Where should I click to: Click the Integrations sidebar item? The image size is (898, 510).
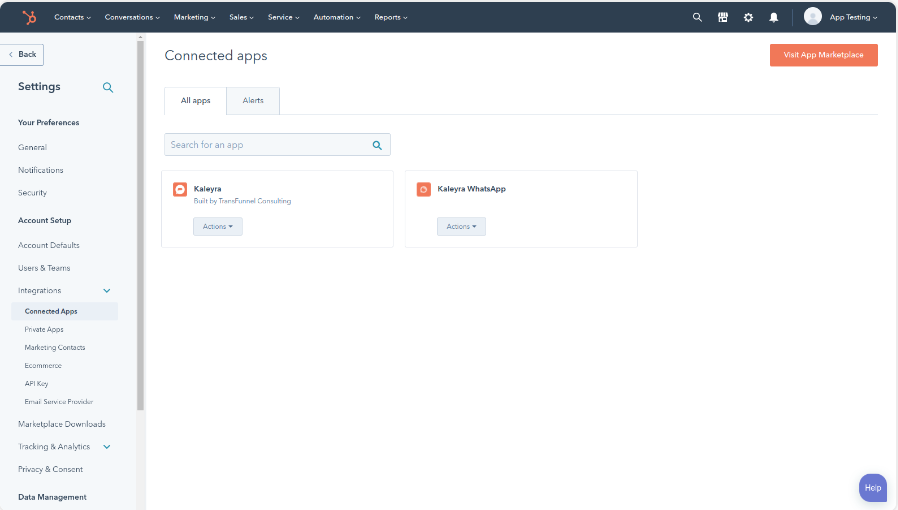[40, 291]
